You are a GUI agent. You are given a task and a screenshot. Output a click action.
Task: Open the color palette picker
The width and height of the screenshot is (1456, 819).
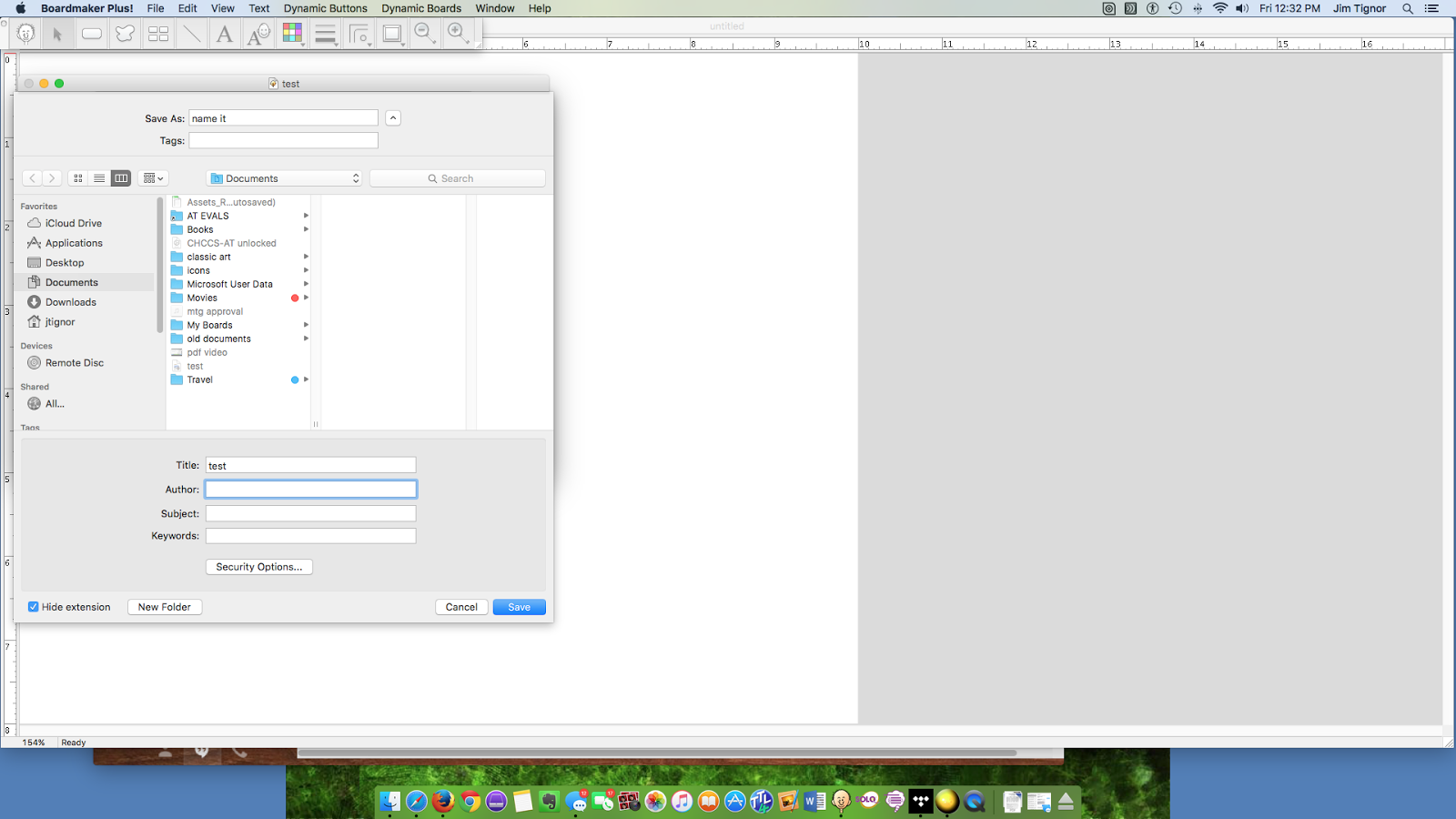292,33
